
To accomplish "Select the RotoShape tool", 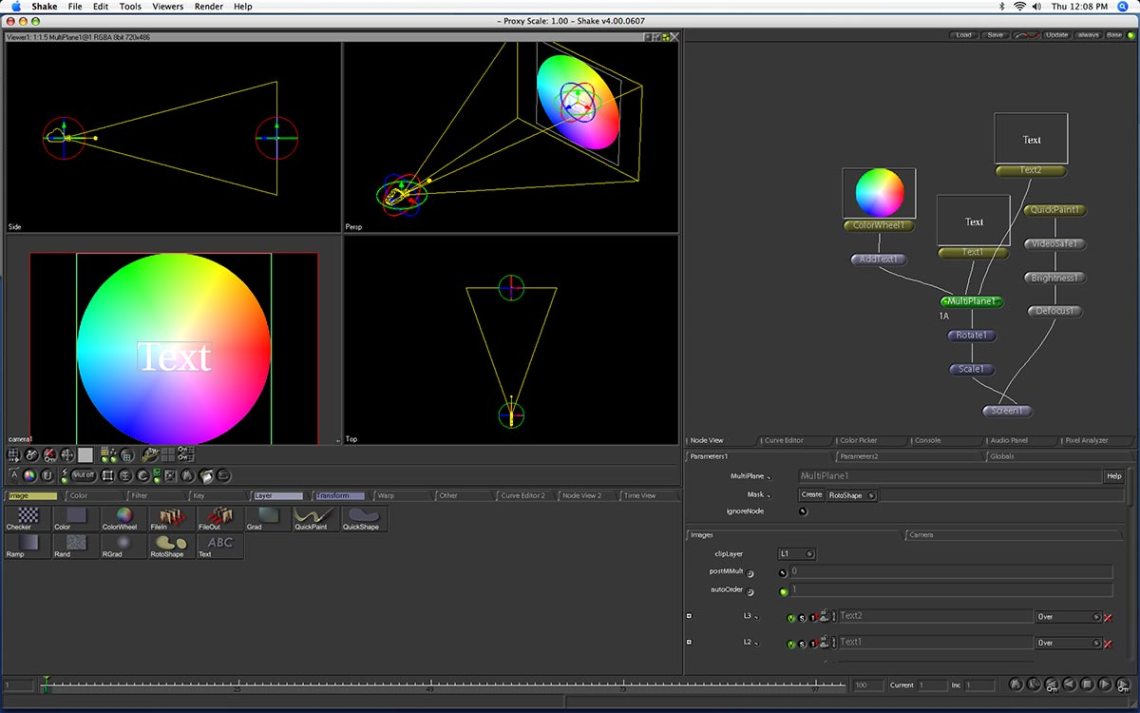I will pos(167,545).
